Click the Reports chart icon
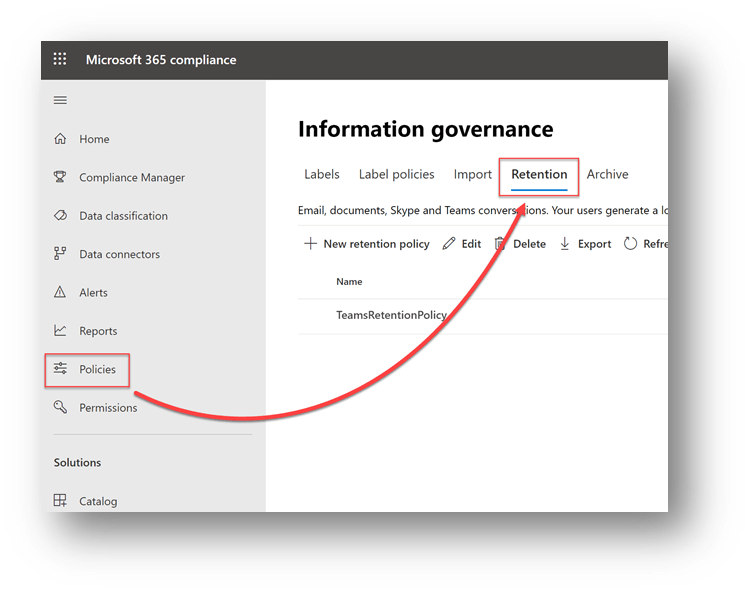This screenshot has width=751, height=595. 60,331
